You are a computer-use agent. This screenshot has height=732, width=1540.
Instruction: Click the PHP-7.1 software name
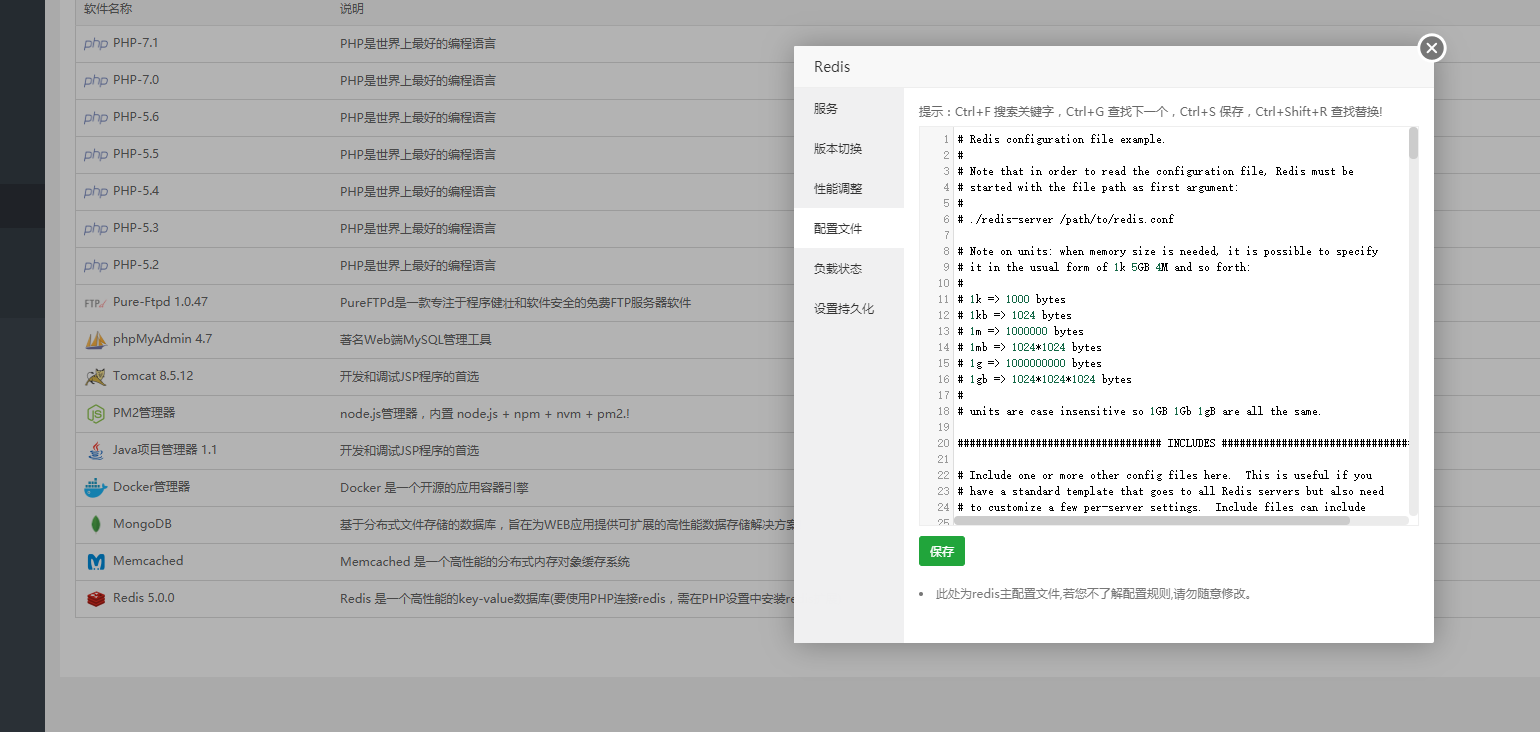136,43
